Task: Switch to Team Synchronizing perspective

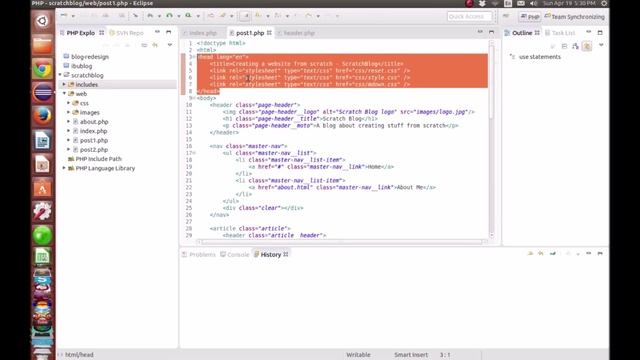Action: click(x=574, y=17)
